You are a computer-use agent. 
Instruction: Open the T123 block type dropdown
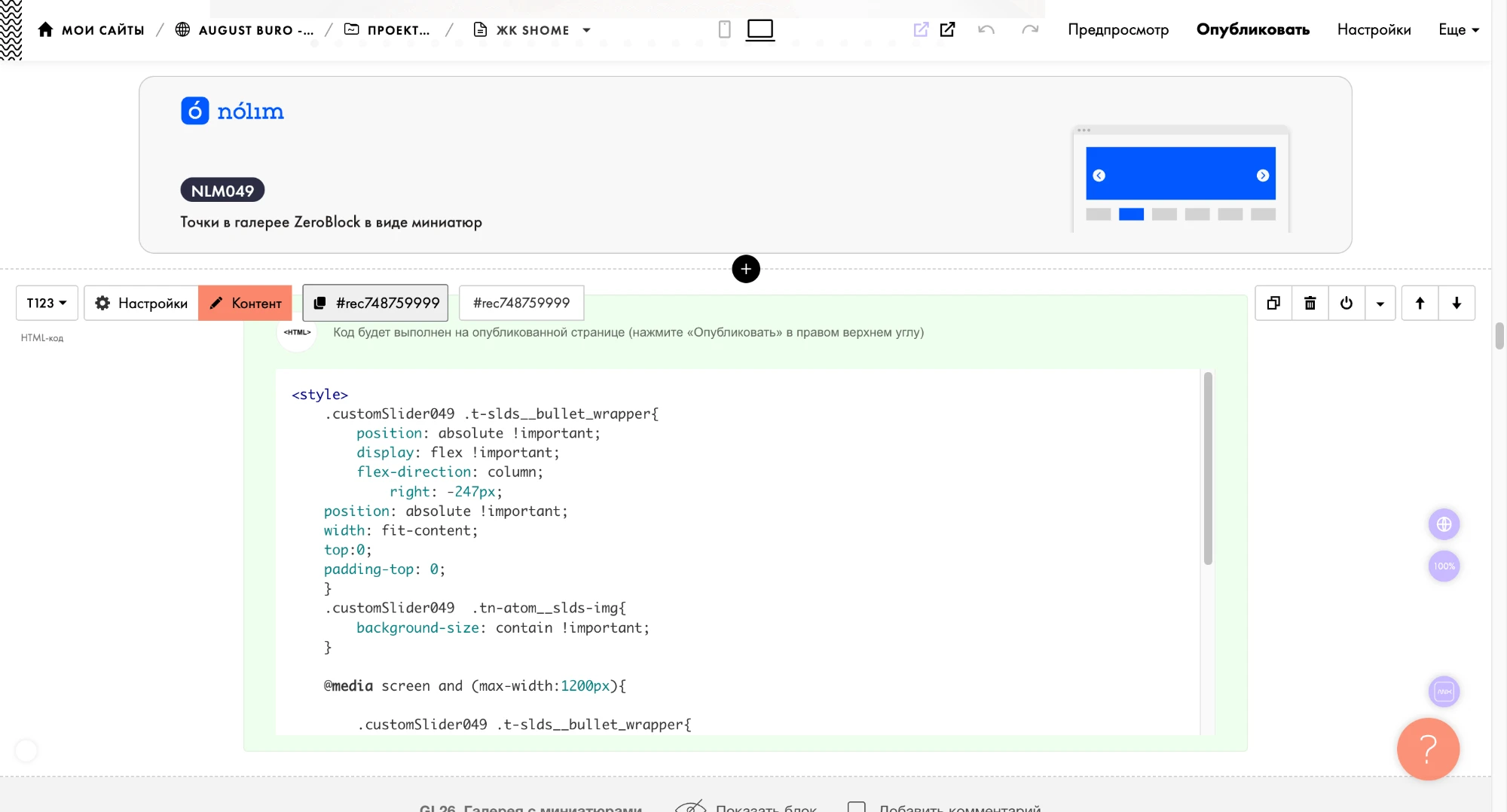click(x=47, y=303)
